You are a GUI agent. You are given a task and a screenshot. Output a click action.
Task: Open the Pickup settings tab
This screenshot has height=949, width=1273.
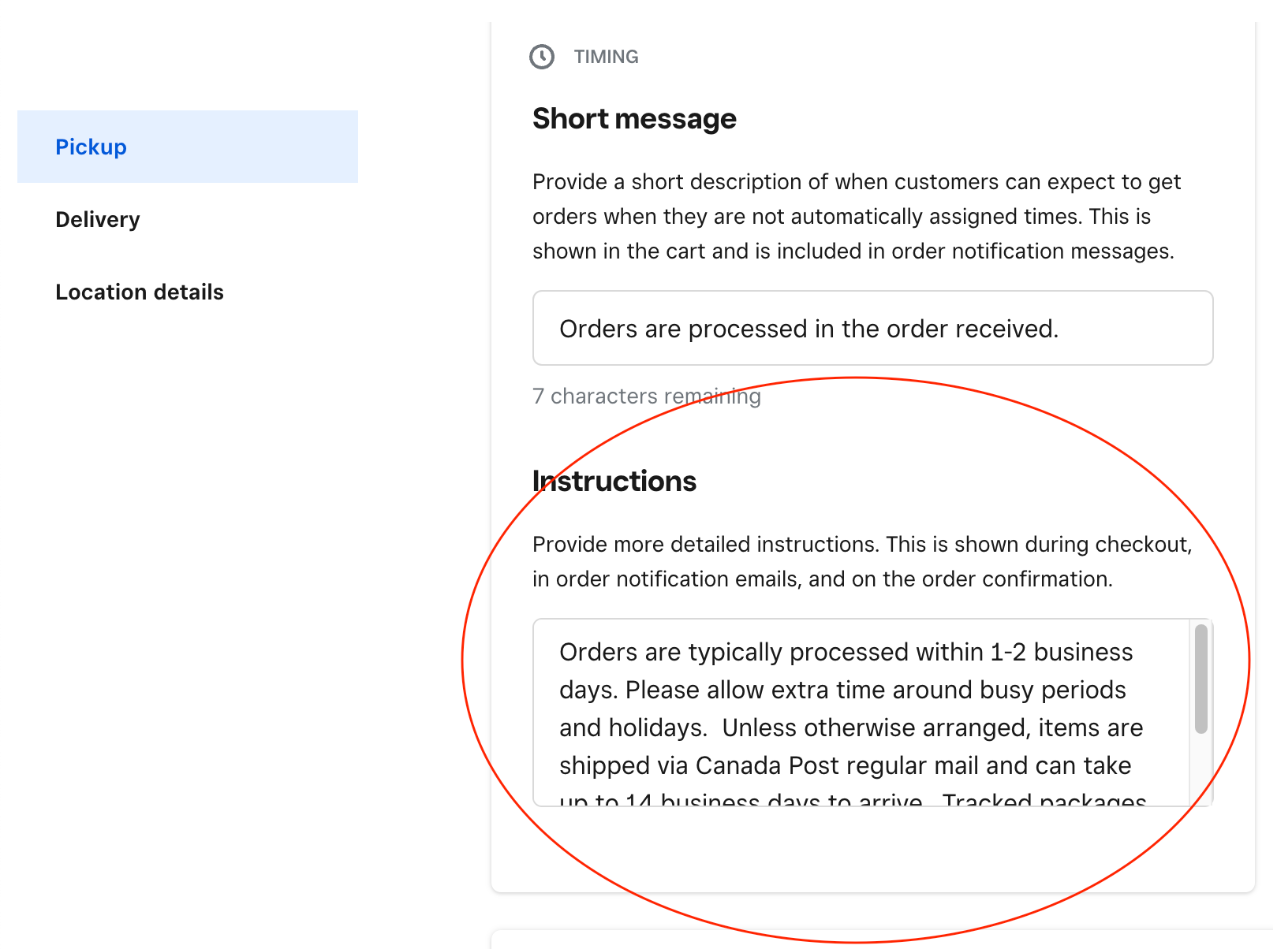(91, 147)
